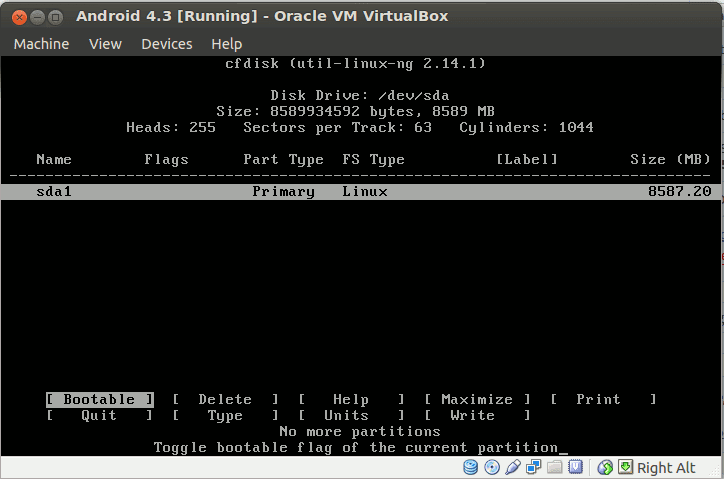Screen dimensions: 724x479
Task: Click the Cylinders: 1044 text
Action: 526,127
